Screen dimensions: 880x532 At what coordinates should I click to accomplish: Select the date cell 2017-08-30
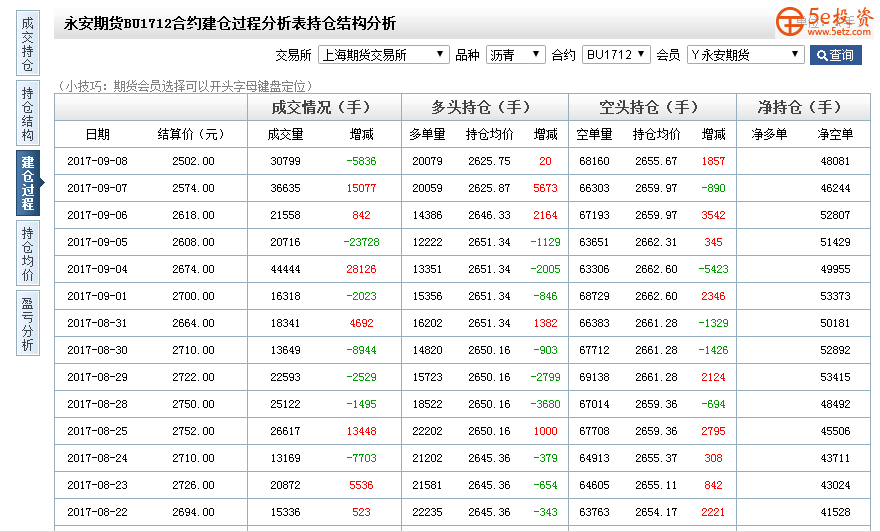pyautogui.click(x=98, y=350)
